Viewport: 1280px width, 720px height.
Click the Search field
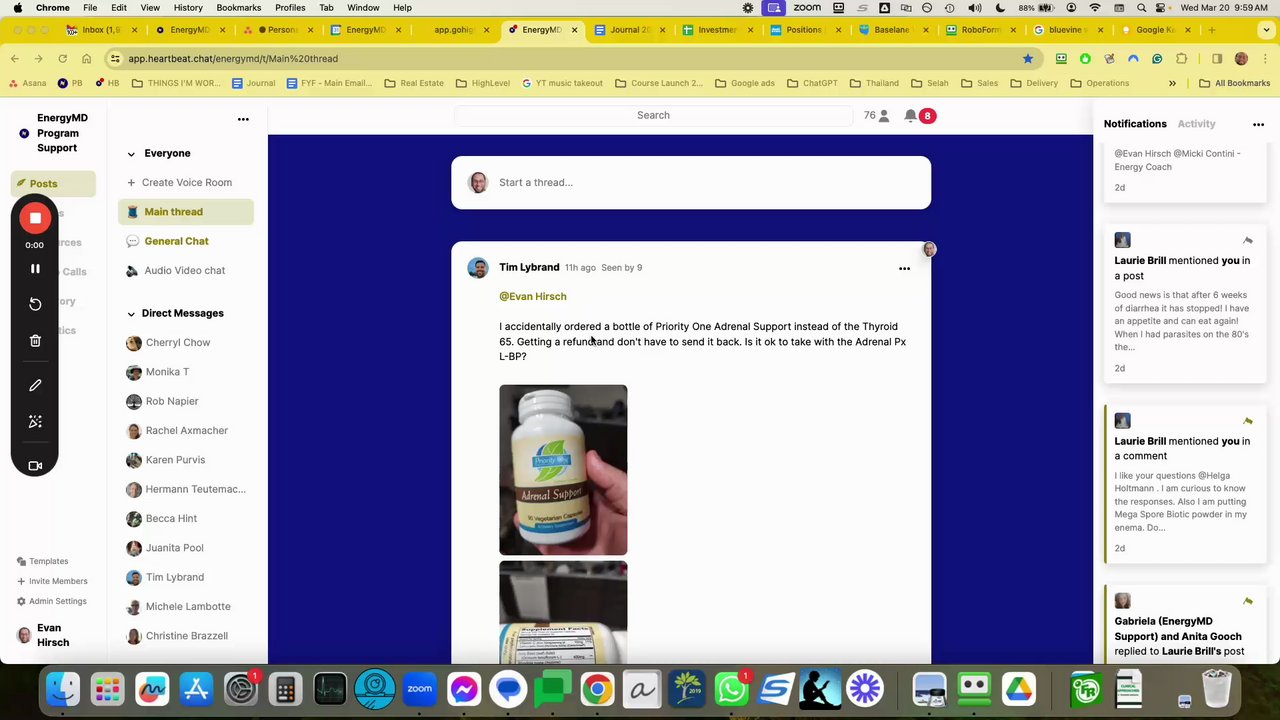click(x=653, y=115)
